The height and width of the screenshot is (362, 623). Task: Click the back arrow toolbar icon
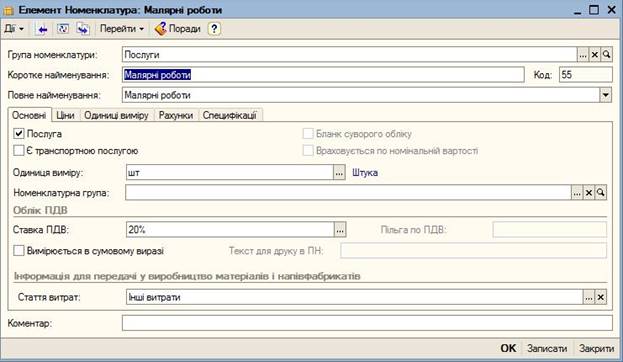41,29
